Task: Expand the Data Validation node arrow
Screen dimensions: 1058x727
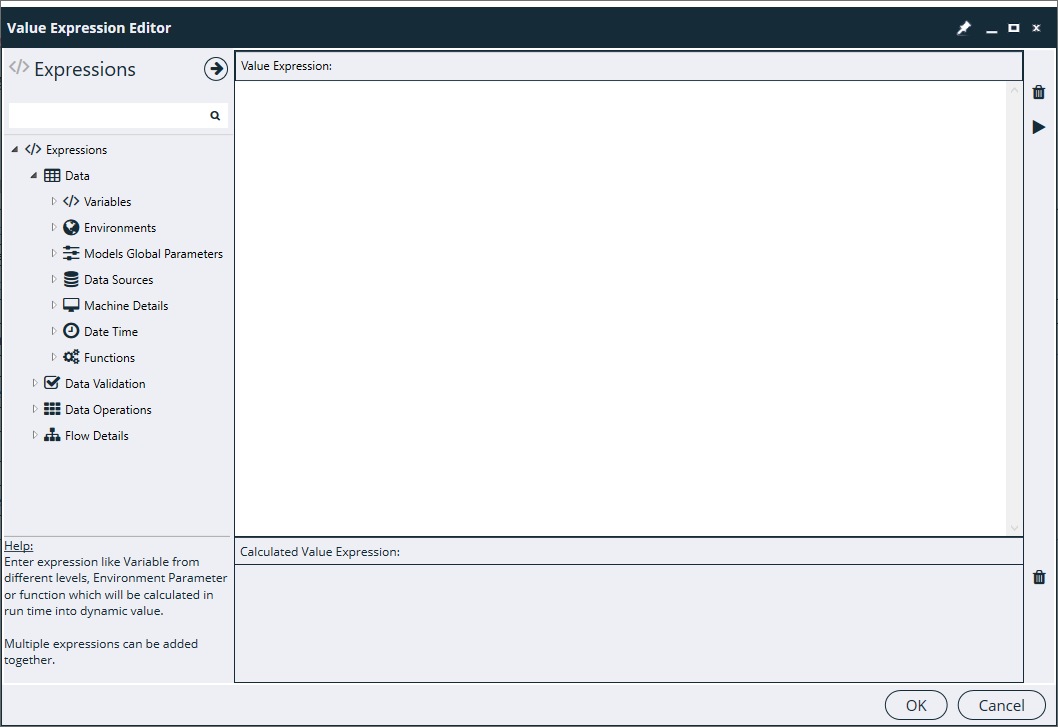Action: (x=35, y=384)
